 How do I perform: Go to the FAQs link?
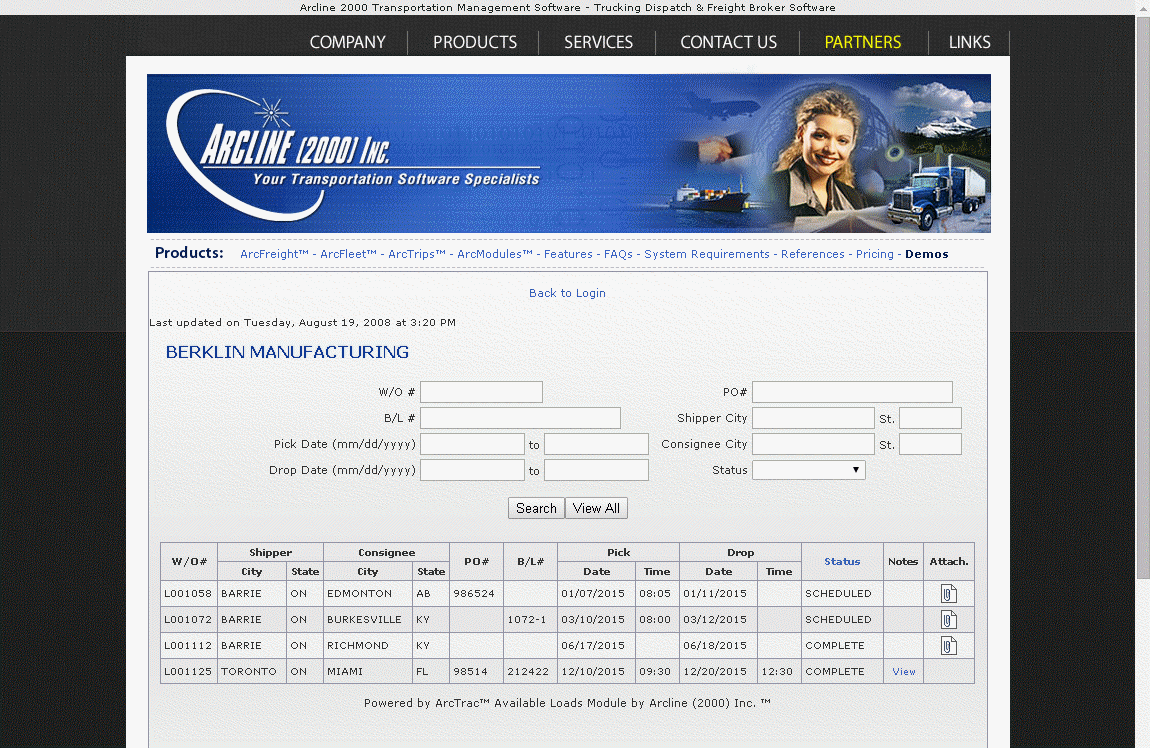click(618, 254)
